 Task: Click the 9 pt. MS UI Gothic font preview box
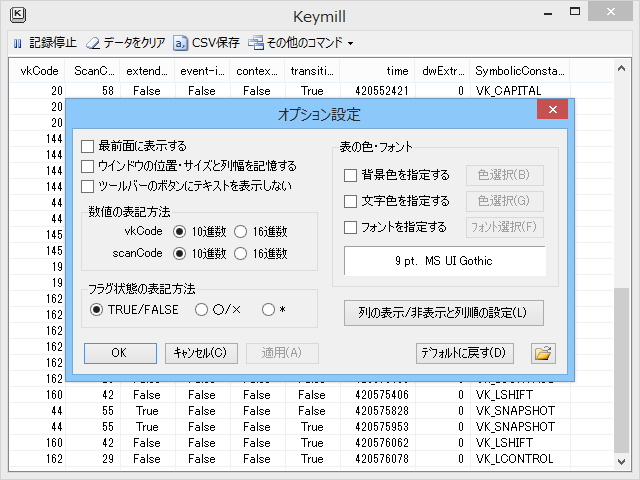(444, 261)
